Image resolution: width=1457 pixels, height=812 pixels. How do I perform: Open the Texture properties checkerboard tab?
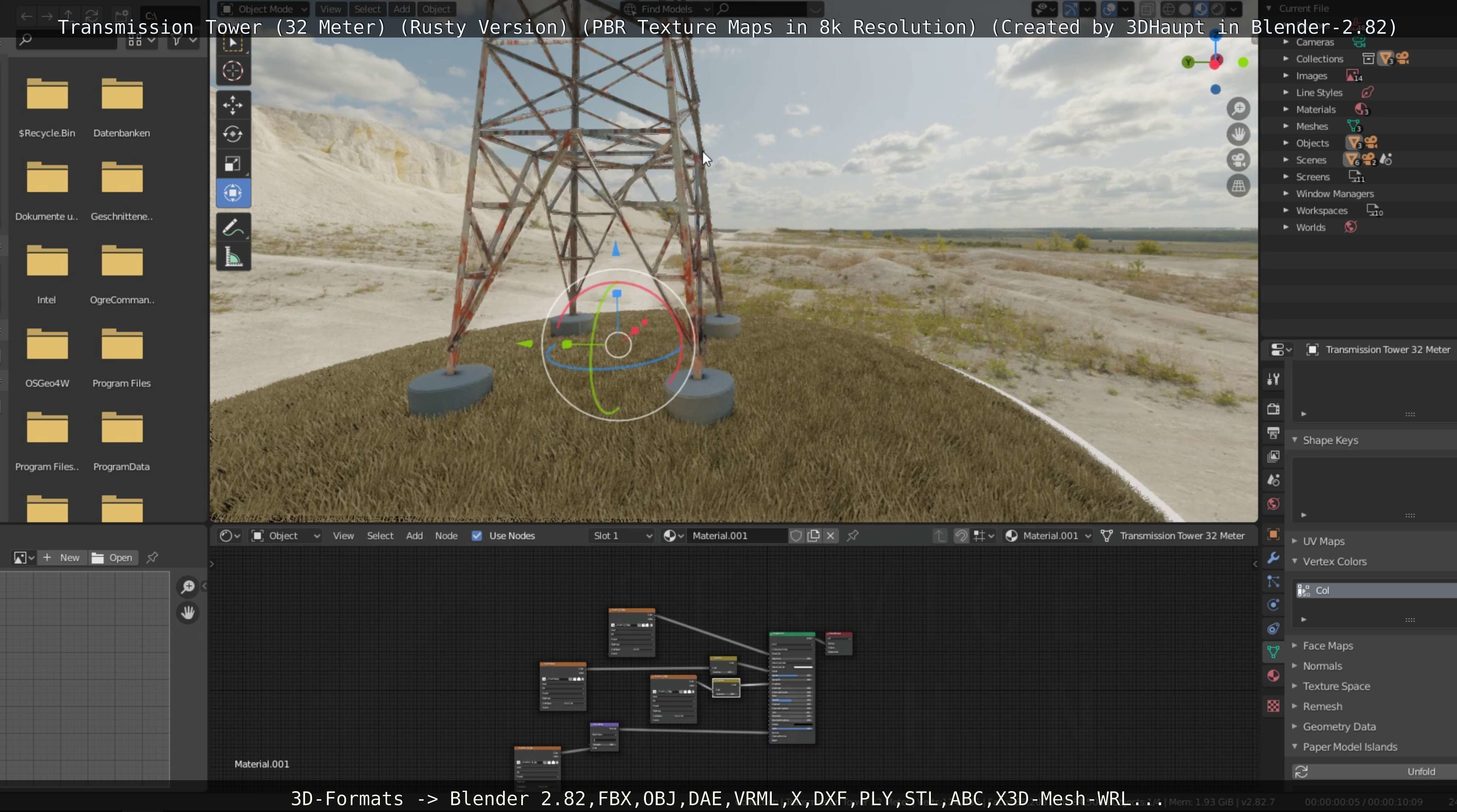click(x=1273, y=706)
